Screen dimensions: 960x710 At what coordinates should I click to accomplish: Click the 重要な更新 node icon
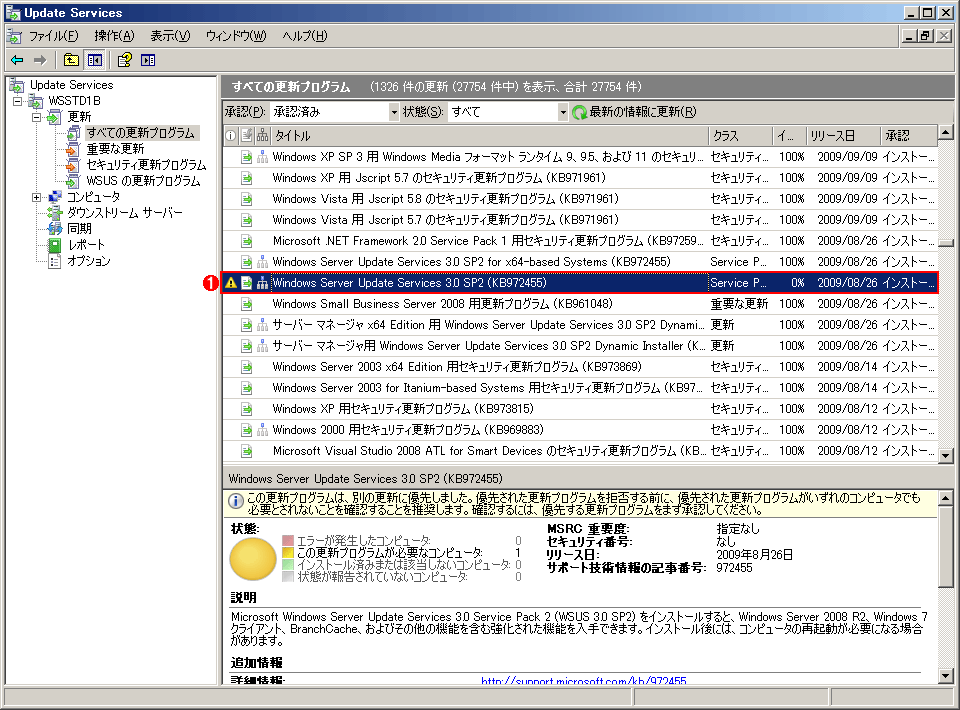[73, 149]
